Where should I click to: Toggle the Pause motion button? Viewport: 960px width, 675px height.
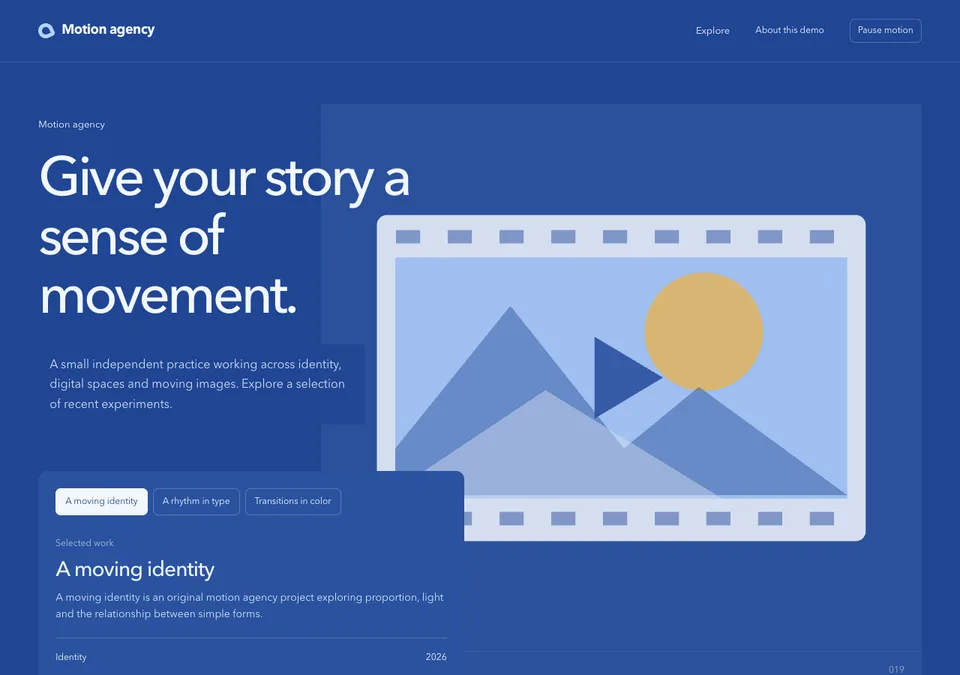[885, 31]
